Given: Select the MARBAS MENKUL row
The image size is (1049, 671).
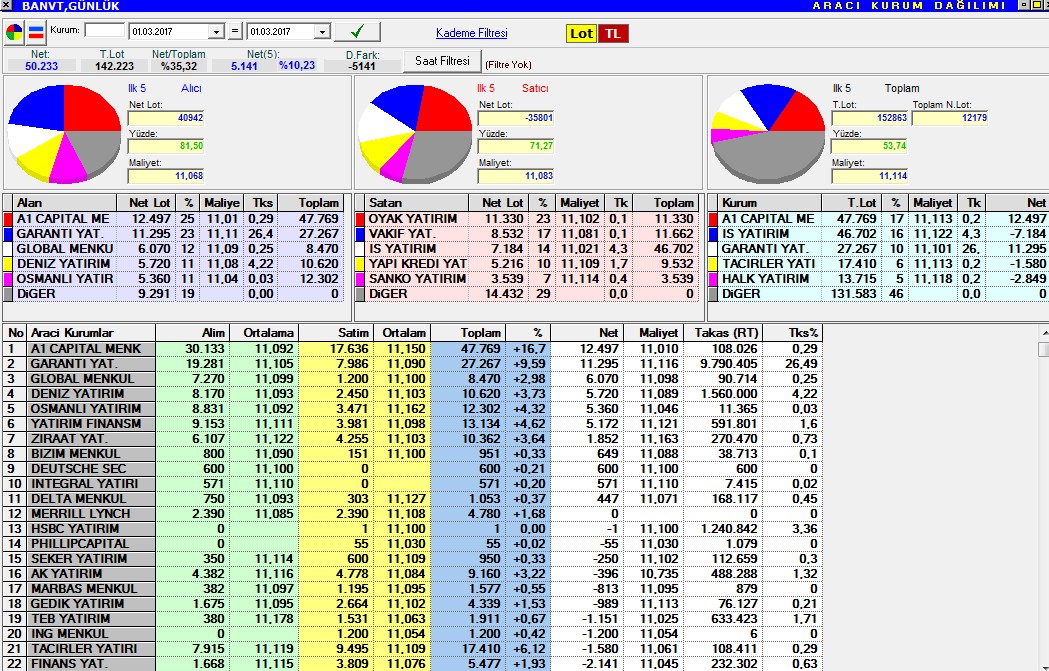Looking at the screenshot, I should pyautogui.click(x=413, y=589).
